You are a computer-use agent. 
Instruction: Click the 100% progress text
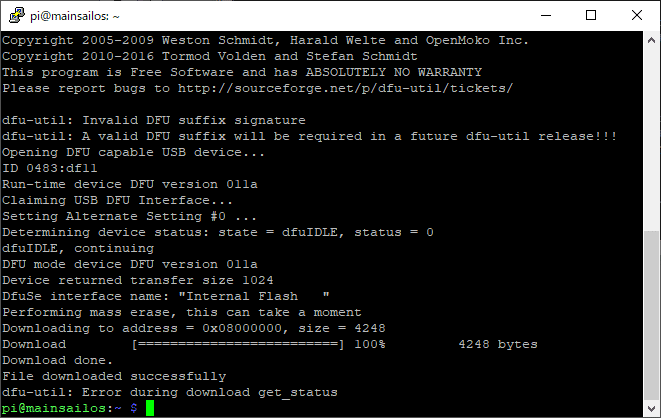point(369,344)
